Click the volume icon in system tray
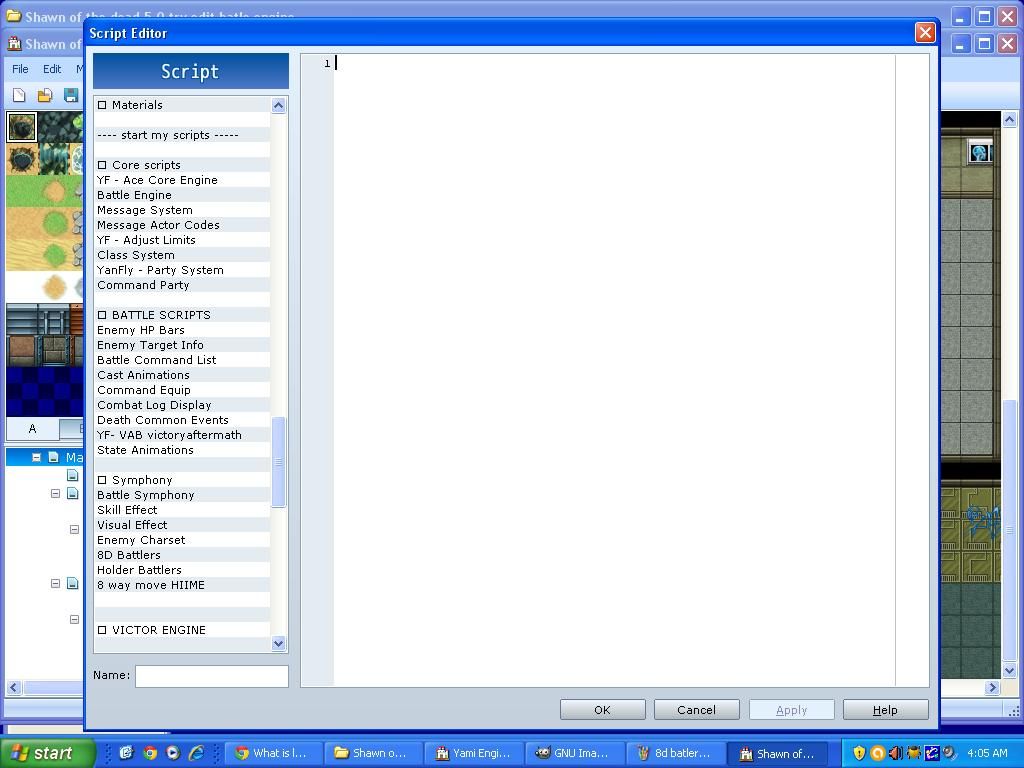Viewport: 1024px width, 768px height. pyautogui.click(x=896, y=753)
